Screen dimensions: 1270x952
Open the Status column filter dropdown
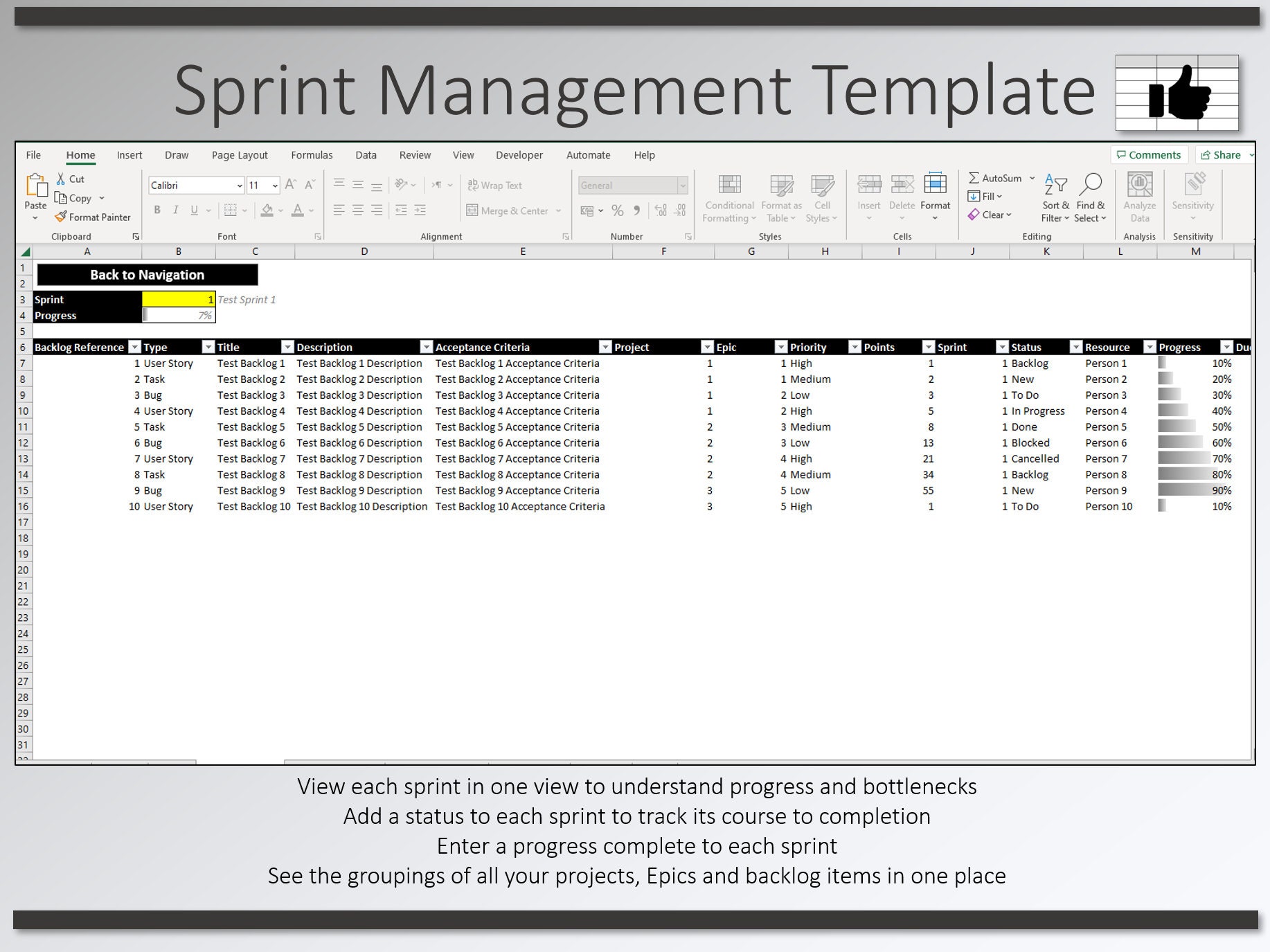click(1076, 347)
